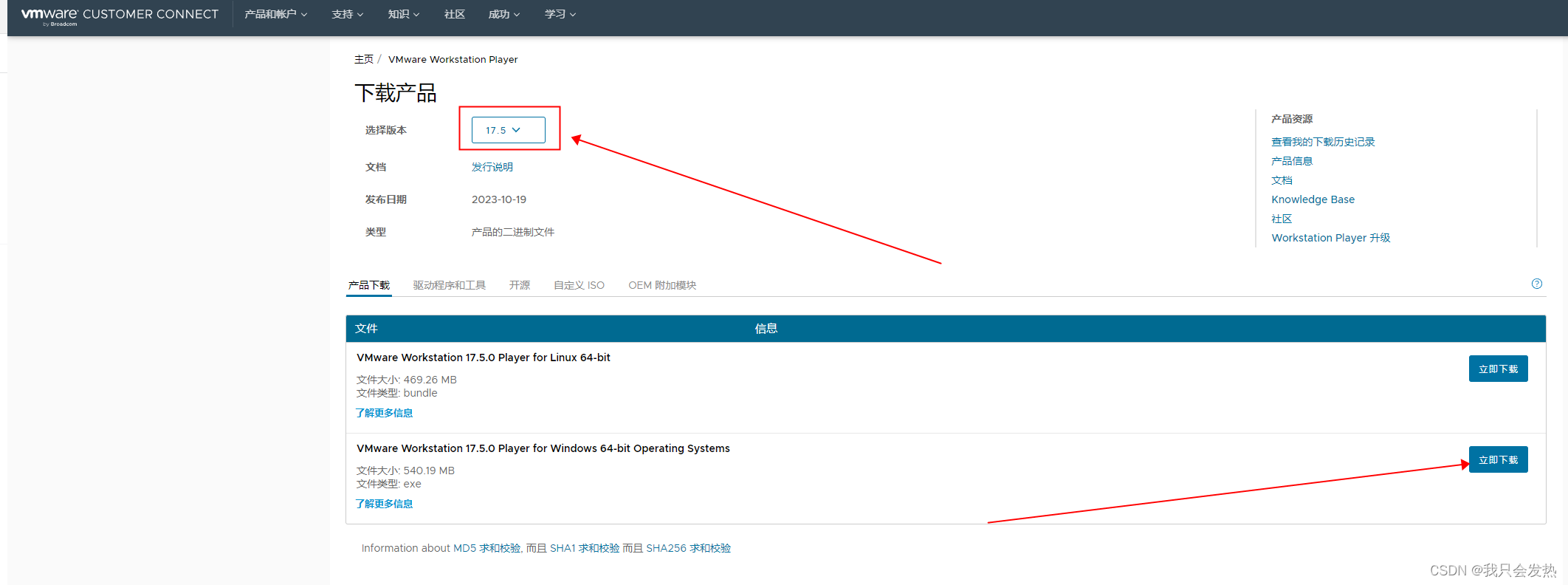Open the MD5 求和校验 link
1568x585 pixels.
click(486, 548)
